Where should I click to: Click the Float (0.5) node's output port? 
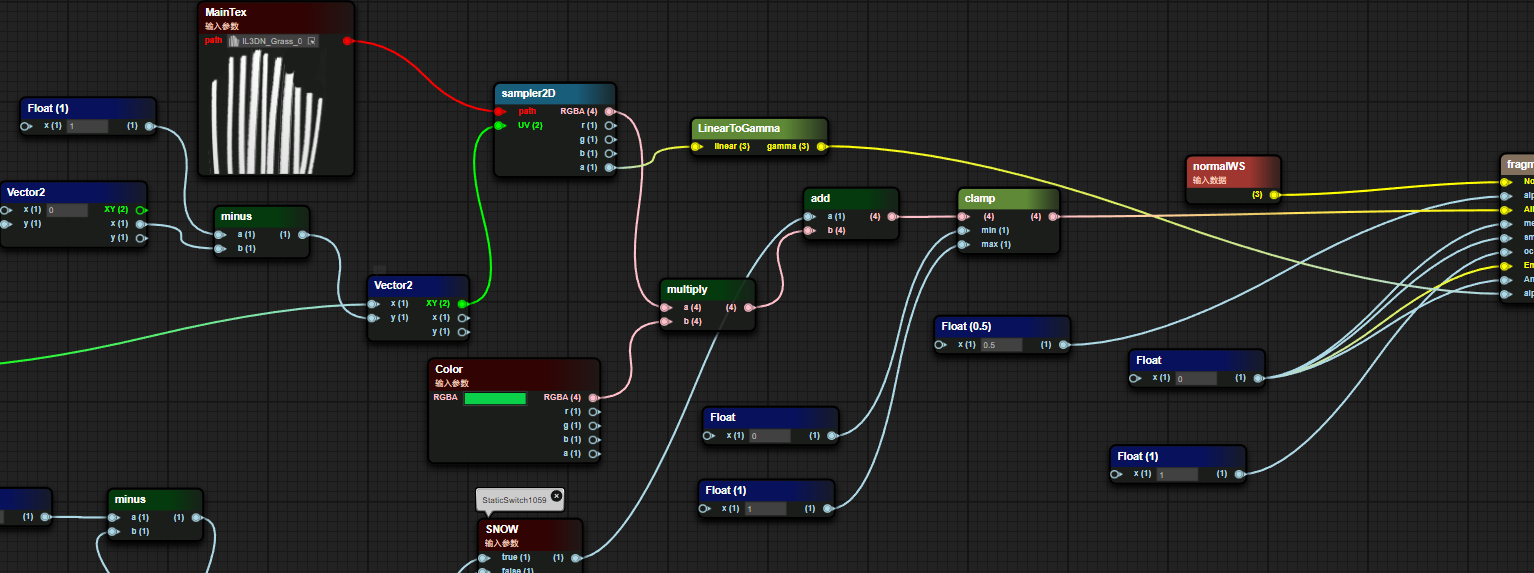coord(1063,345)
